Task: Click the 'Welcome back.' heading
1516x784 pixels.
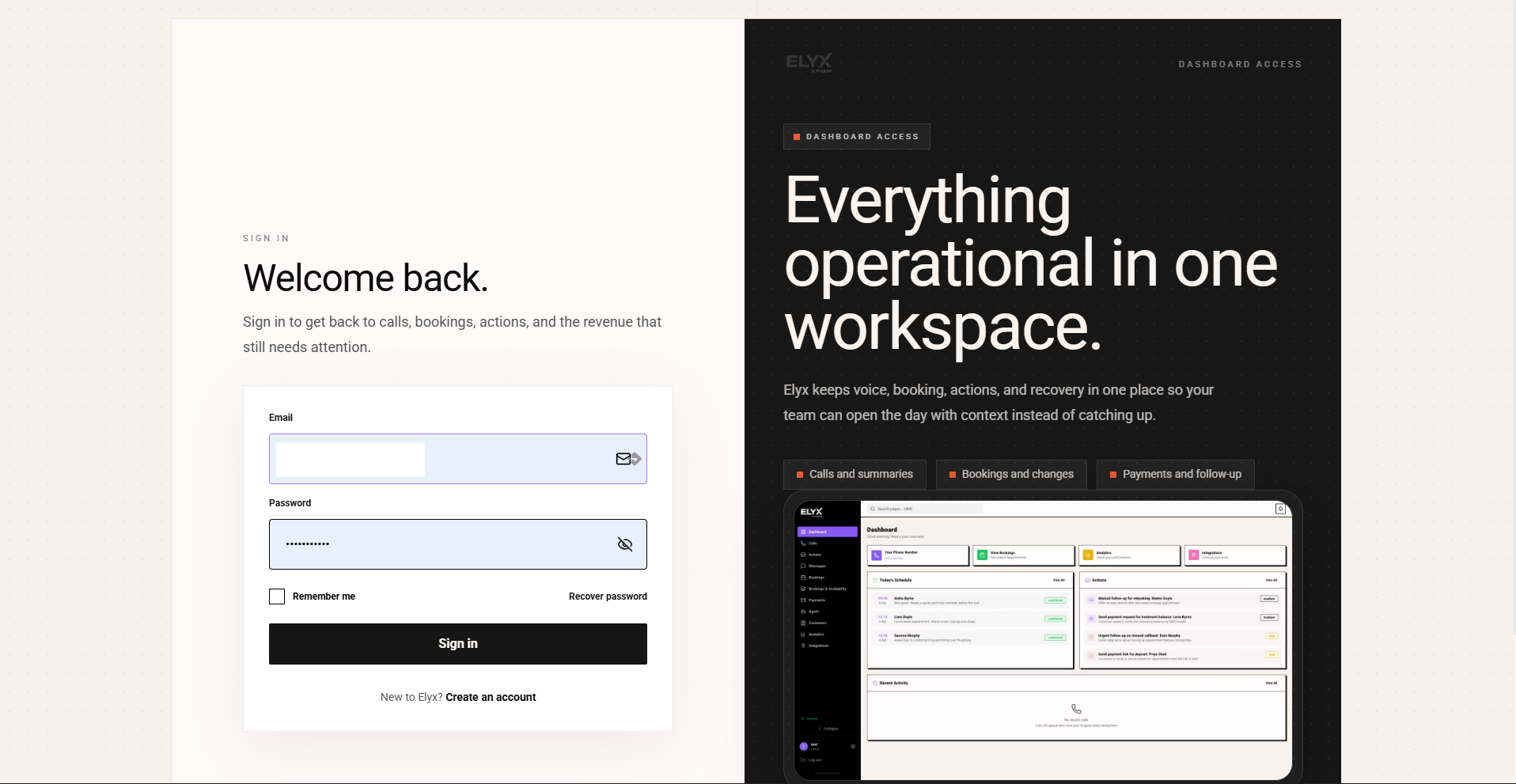Action: click(366, 278)
